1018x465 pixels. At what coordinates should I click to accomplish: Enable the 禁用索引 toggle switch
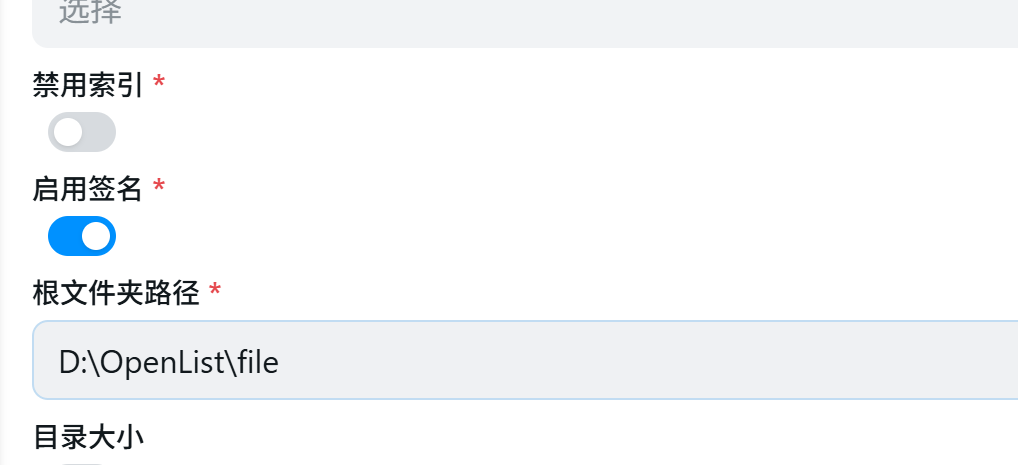coord(82,132)
